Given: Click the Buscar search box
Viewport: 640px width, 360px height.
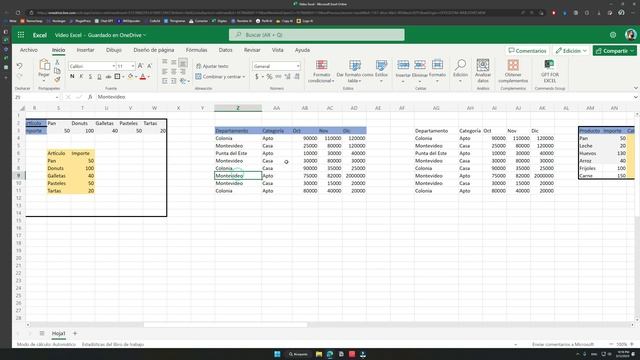Looking at the screenshot, I should pyautogui.click(x=317, y=35).
